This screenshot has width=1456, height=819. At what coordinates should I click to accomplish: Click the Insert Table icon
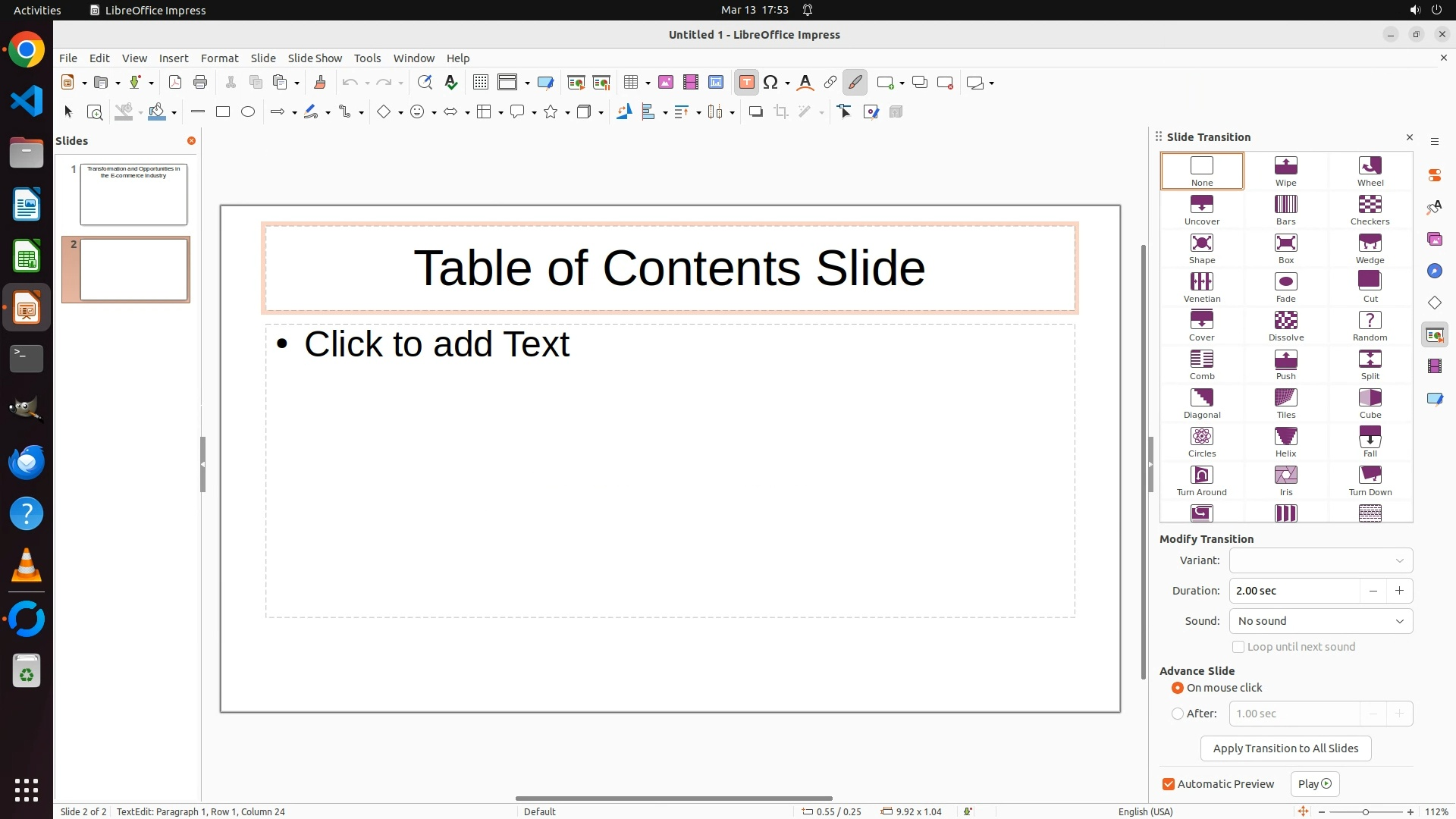tap(630, 83)
